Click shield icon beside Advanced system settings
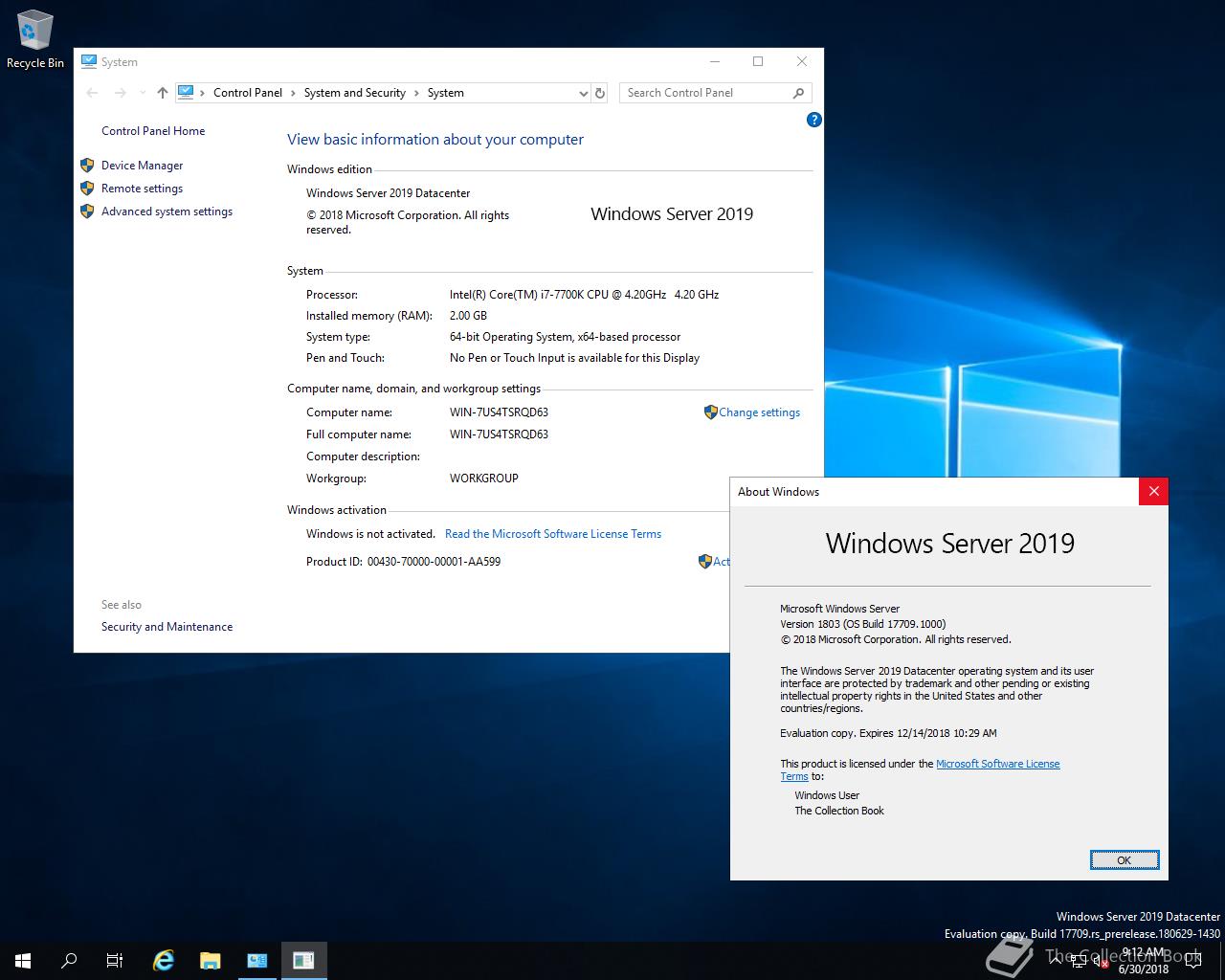The image size is (1225, 980). 87,212
